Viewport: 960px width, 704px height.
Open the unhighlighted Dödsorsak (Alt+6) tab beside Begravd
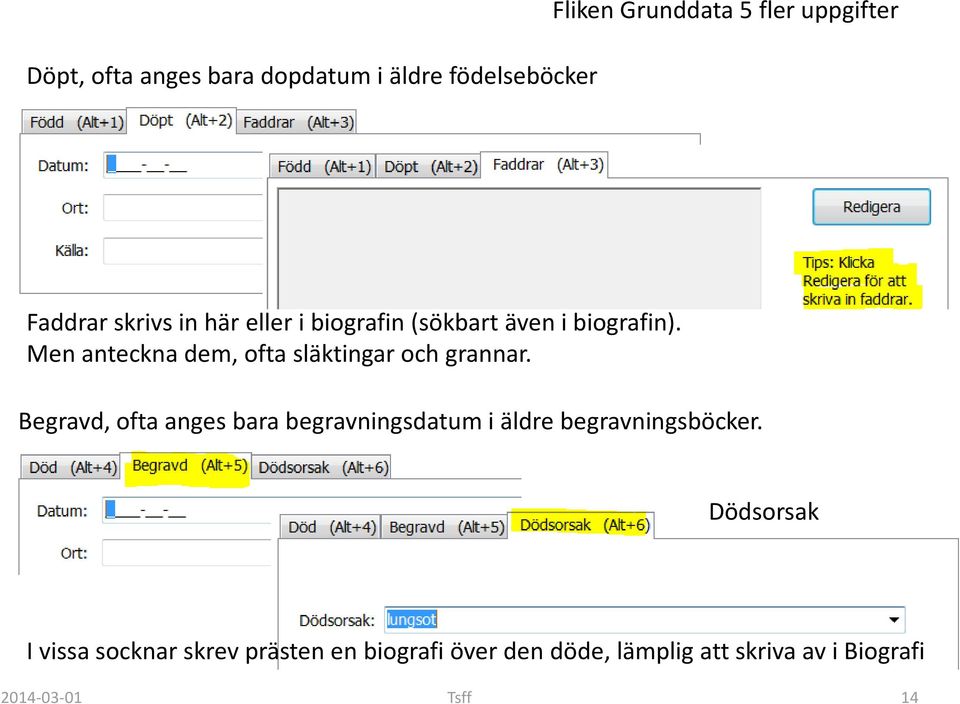tap(321, 468)
